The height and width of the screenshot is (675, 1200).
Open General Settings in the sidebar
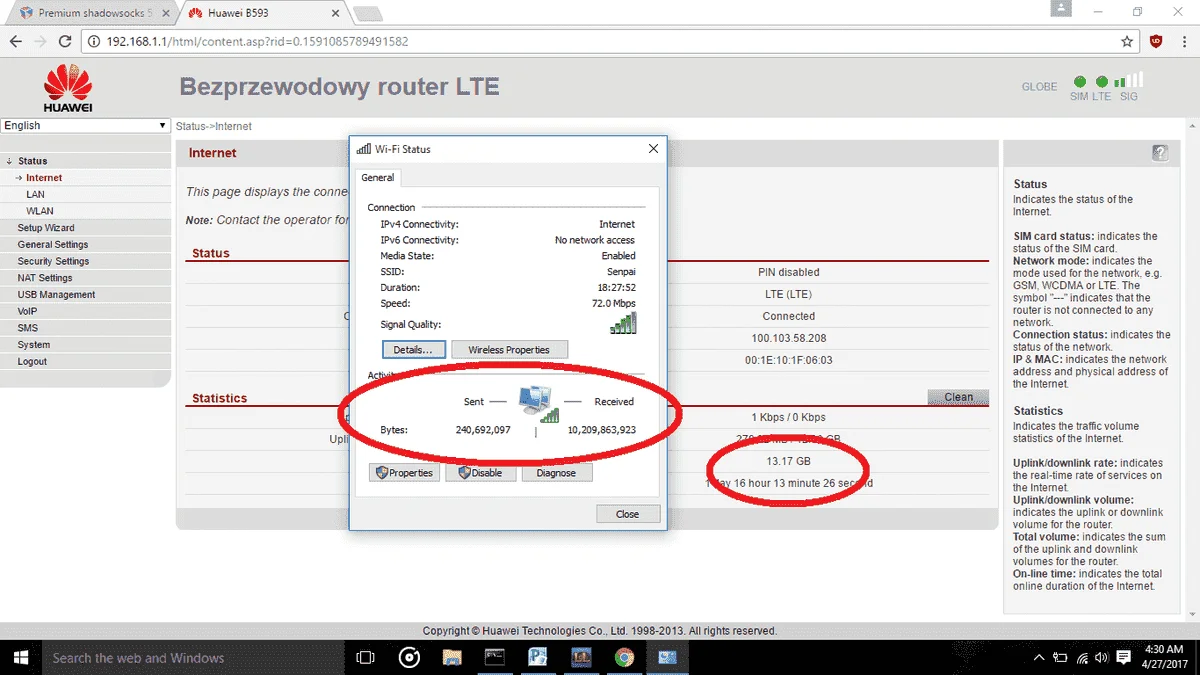53,245
